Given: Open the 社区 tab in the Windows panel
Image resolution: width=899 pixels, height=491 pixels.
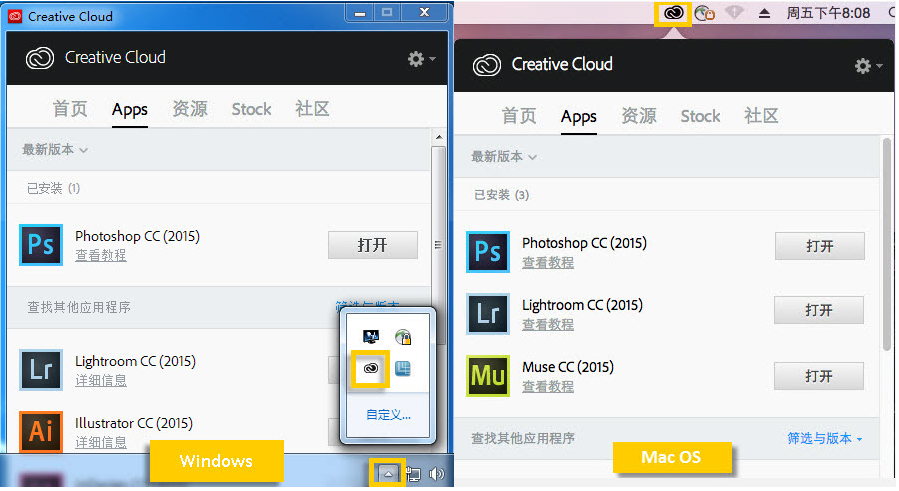Looking at the screenshot, I should (x=312, y=109).
